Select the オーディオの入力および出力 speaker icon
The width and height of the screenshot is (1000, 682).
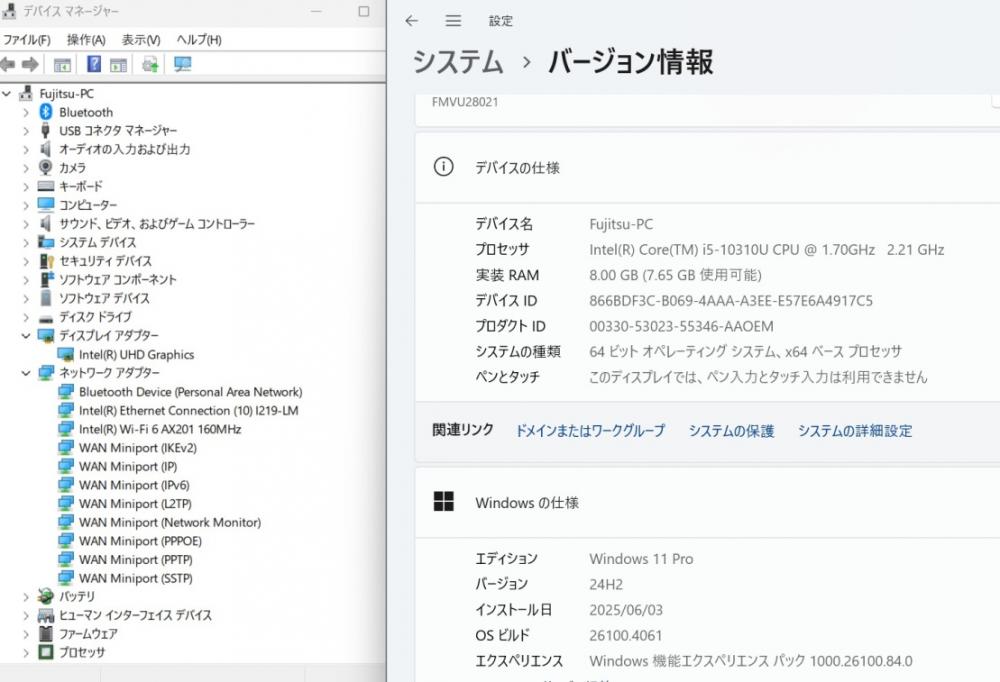point(45,149)
